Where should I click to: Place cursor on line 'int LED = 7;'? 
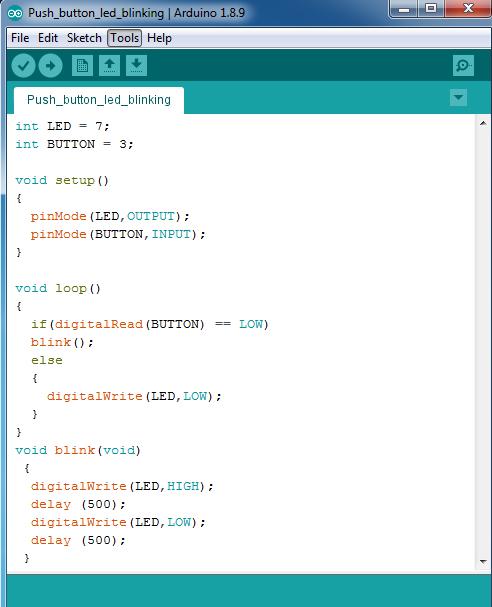pyautogui.click(x=63, y=126)
